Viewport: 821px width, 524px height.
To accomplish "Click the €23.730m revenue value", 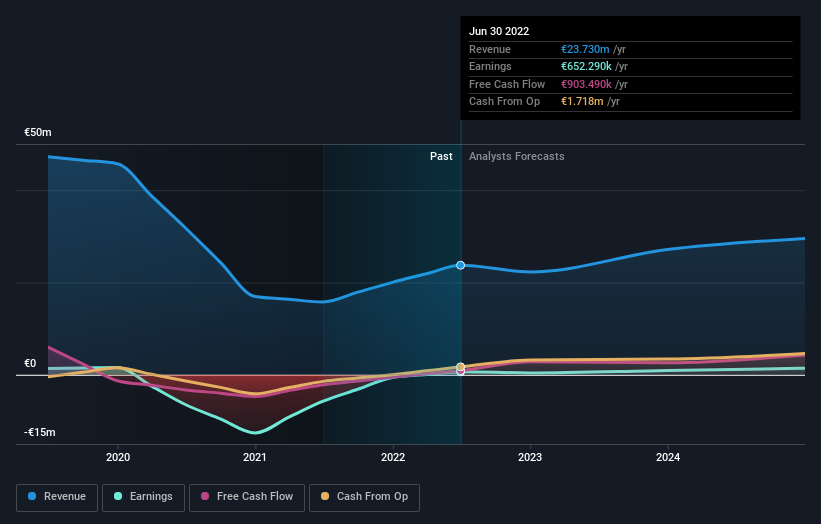I will tap(585, 49).
